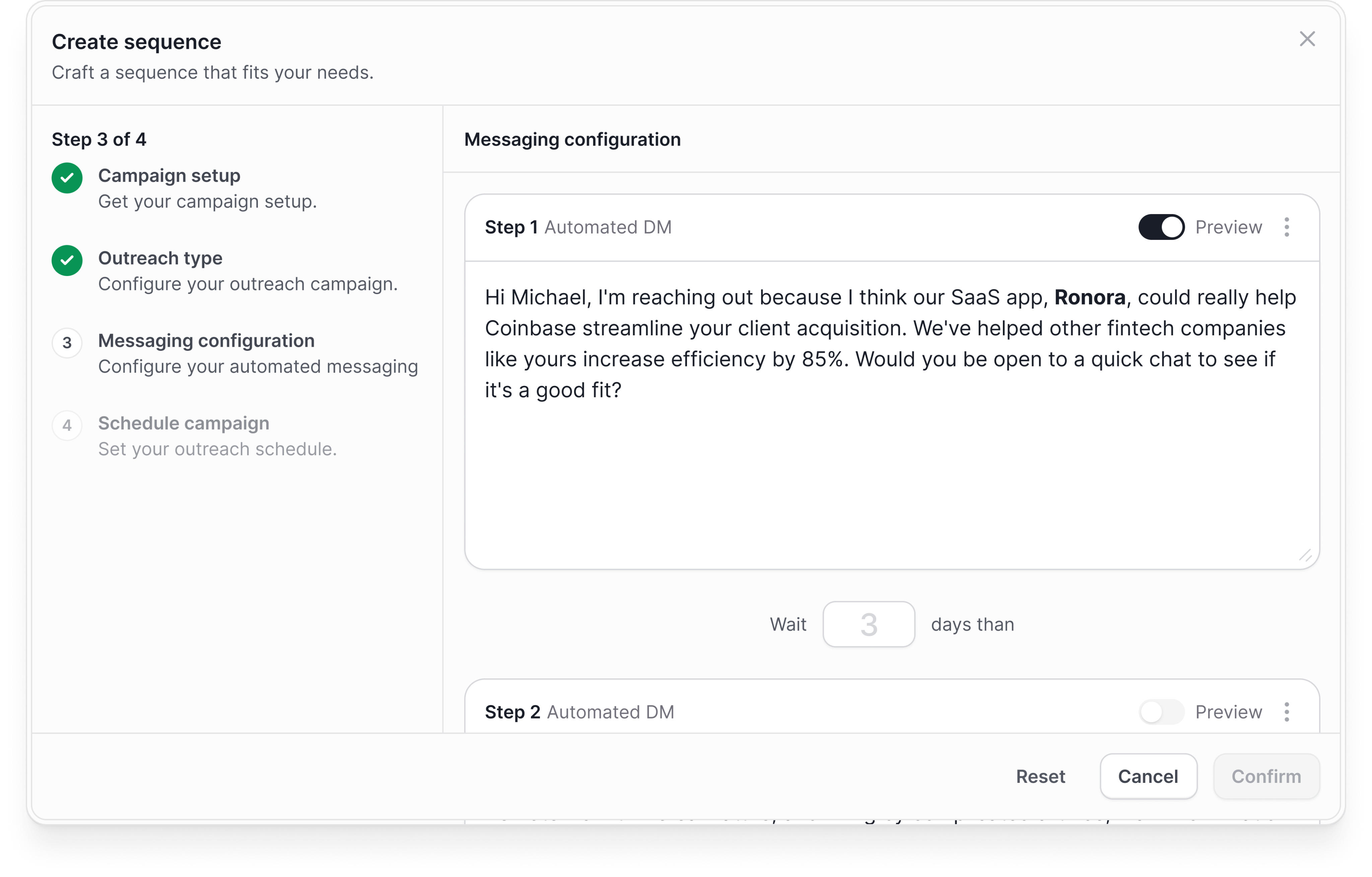Viewport: 1372px width, 877px height.
Task: Click the step 3 circle icon
Action: tap(67, 342)
